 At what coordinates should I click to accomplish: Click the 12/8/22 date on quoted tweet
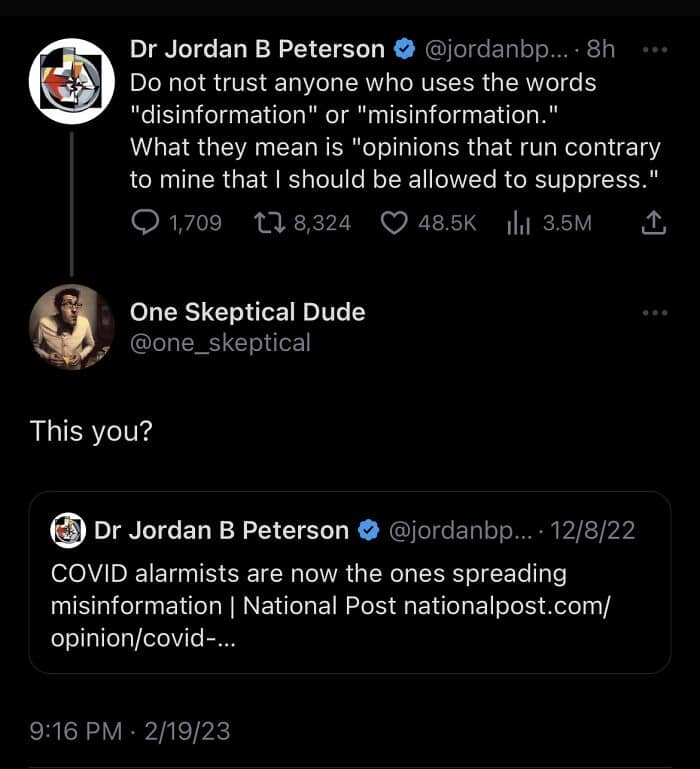tap(593, 530)
